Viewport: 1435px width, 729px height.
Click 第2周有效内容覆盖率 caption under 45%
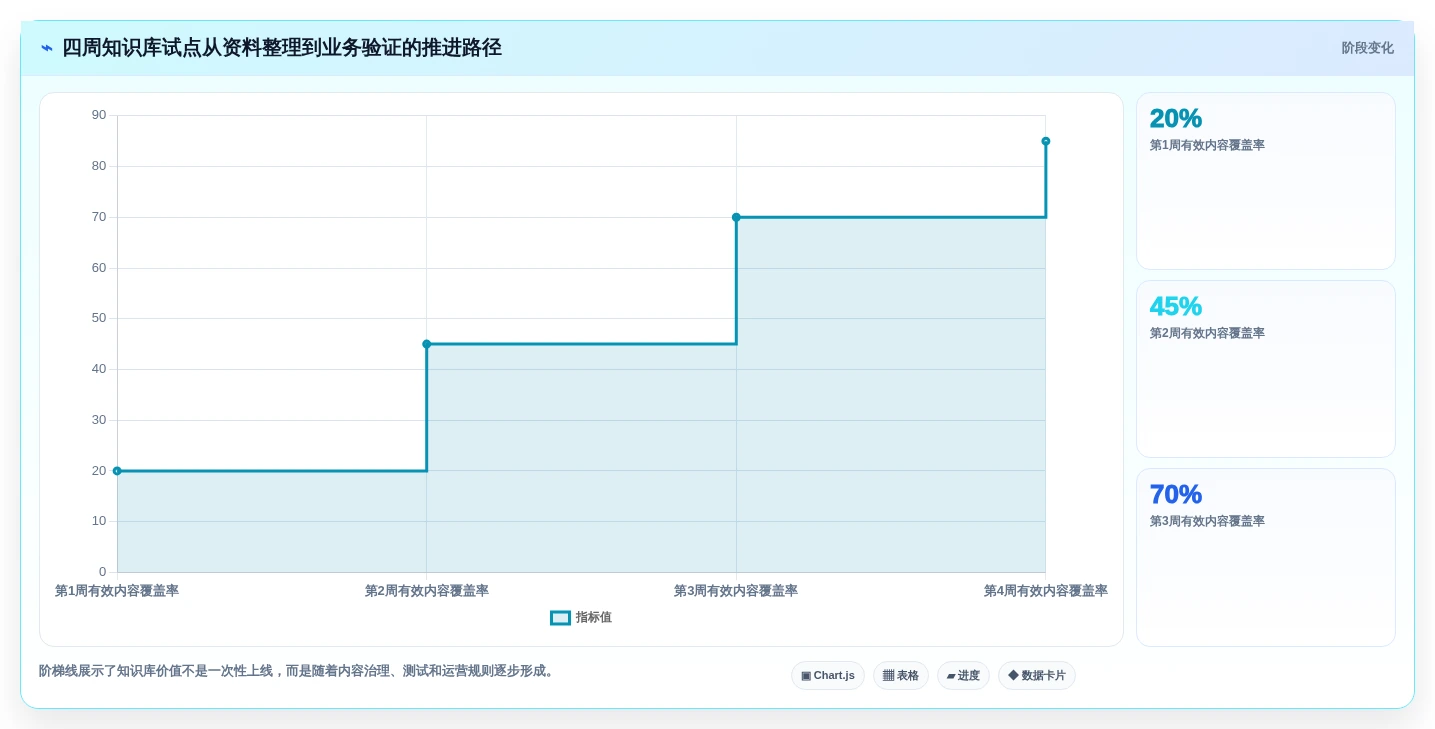pyautogui.click(x=1207, y=333)
